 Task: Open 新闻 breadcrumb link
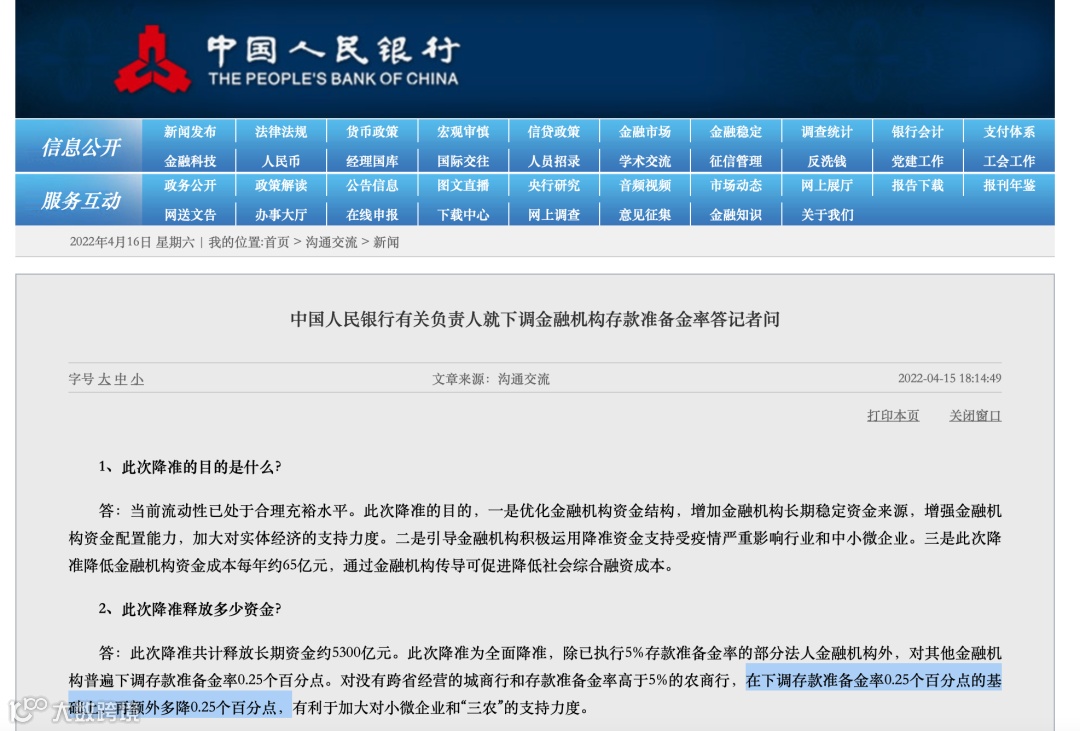386,243
